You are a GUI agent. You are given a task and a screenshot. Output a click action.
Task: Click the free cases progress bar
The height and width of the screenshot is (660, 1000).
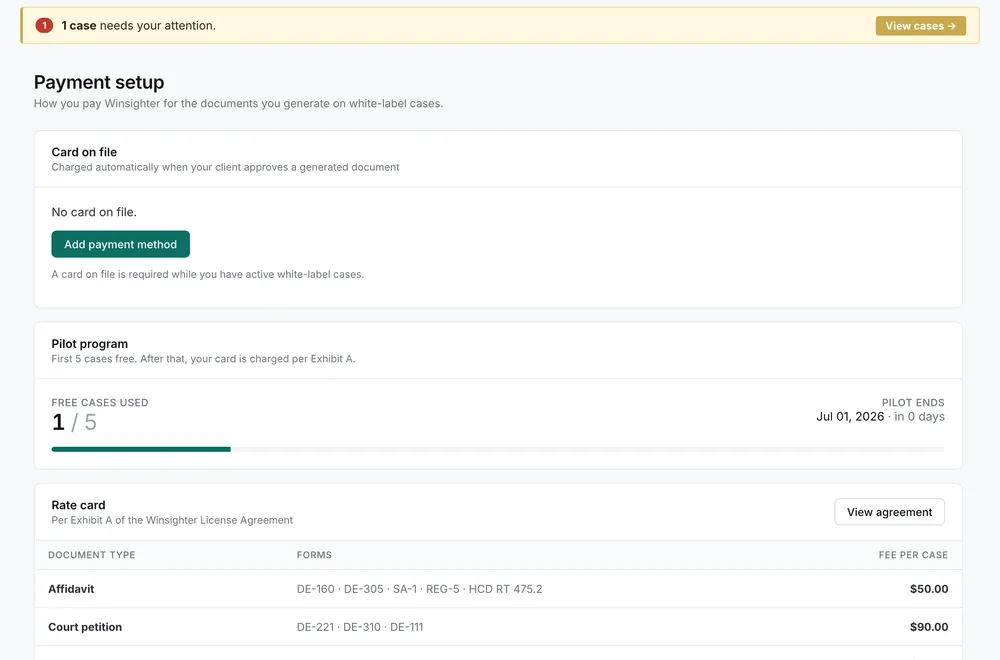pos(497,449)
